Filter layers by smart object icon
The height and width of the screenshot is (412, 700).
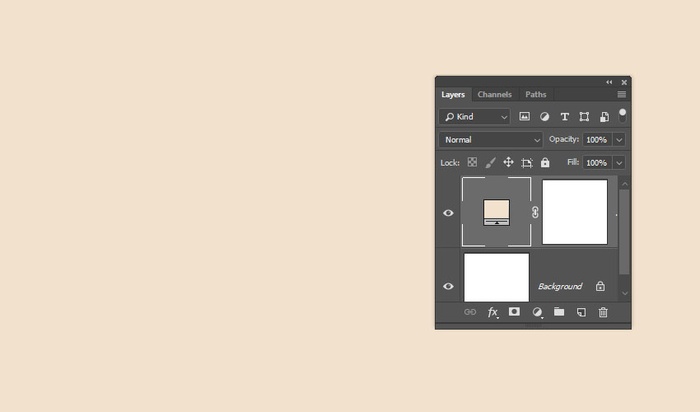pyautogui.click(x=604, y=117)
